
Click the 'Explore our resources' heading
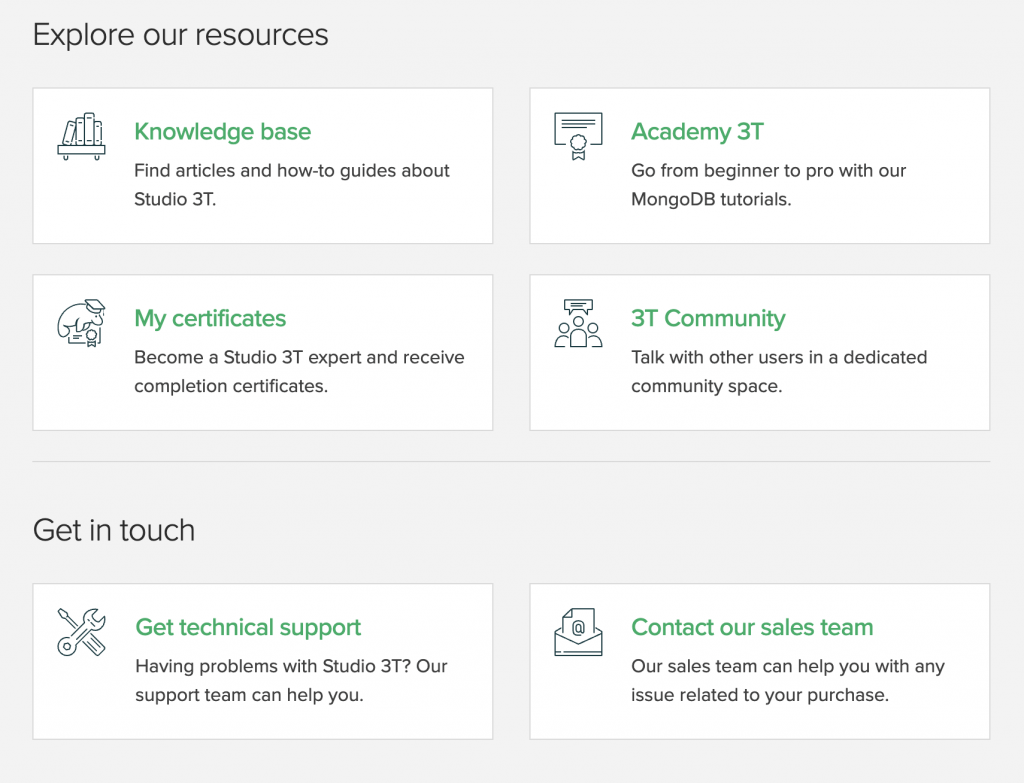(x=180, y=35)
